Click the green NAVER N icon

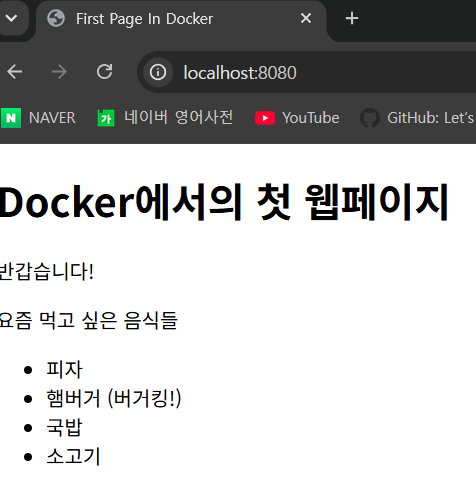[x=11, y=118]
